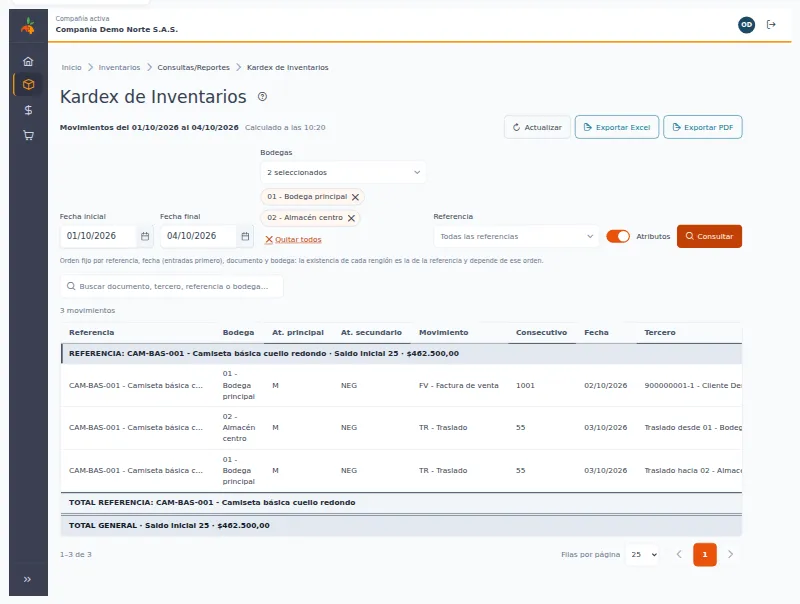
Task: Sort by Tercero column header
Action: click(660, 333)
